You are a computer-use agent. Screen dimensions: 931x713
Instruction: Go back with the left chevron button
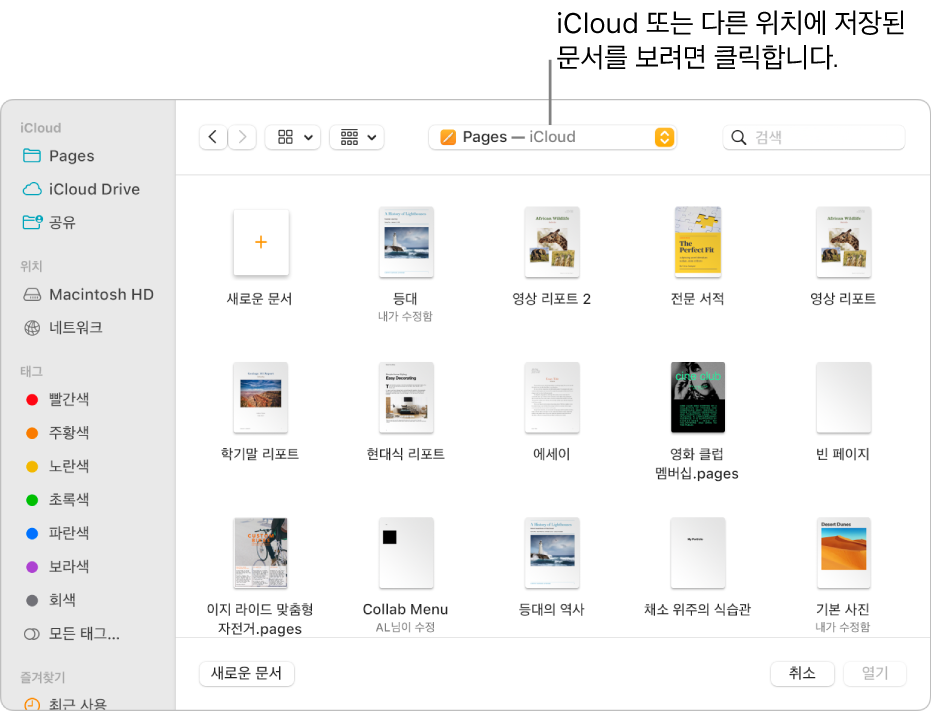click(x=213, y=137)
